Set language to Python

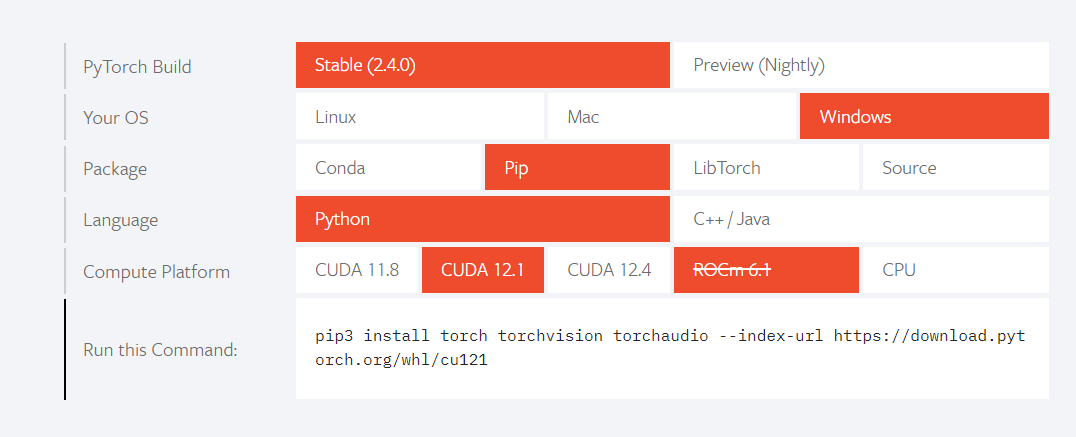pos(482,219)
